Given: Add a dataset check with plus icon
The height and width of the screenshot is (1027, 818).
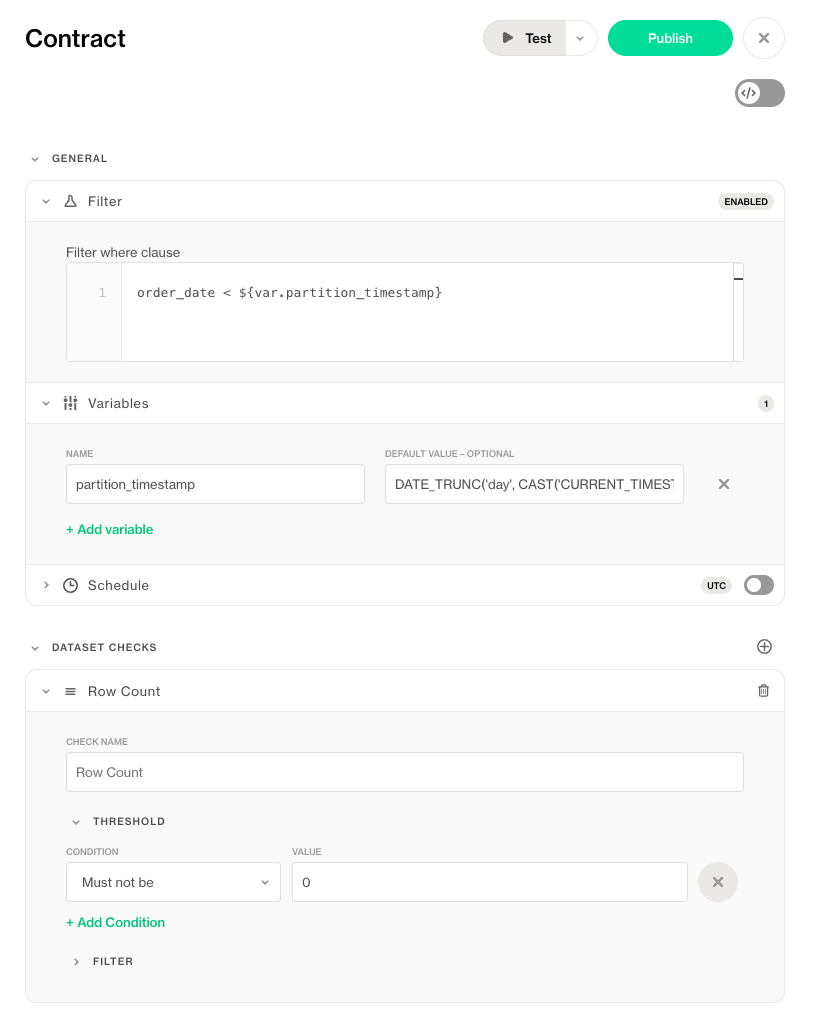Looking at the screenshot, I should [764, 647].
